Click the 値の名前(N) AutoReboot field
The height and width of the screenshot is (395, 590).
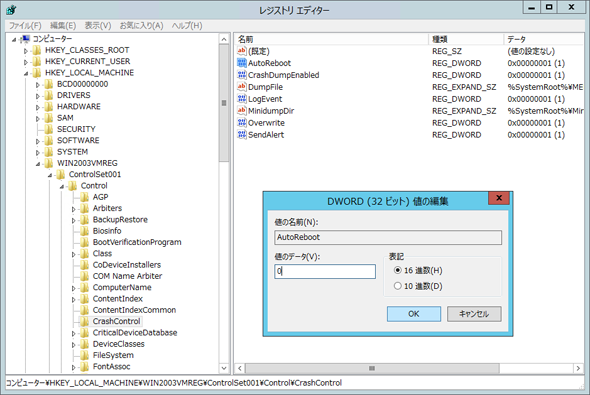(x=388, y=237)
